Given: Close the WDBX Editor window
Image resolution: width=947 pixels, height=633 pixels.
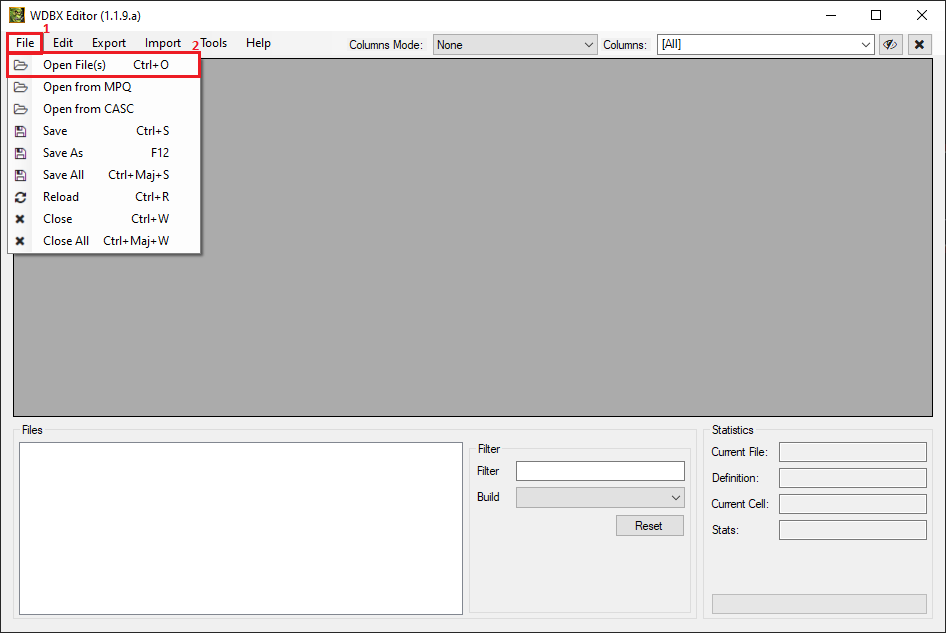Looking at the screenshot, I should 922,15.
